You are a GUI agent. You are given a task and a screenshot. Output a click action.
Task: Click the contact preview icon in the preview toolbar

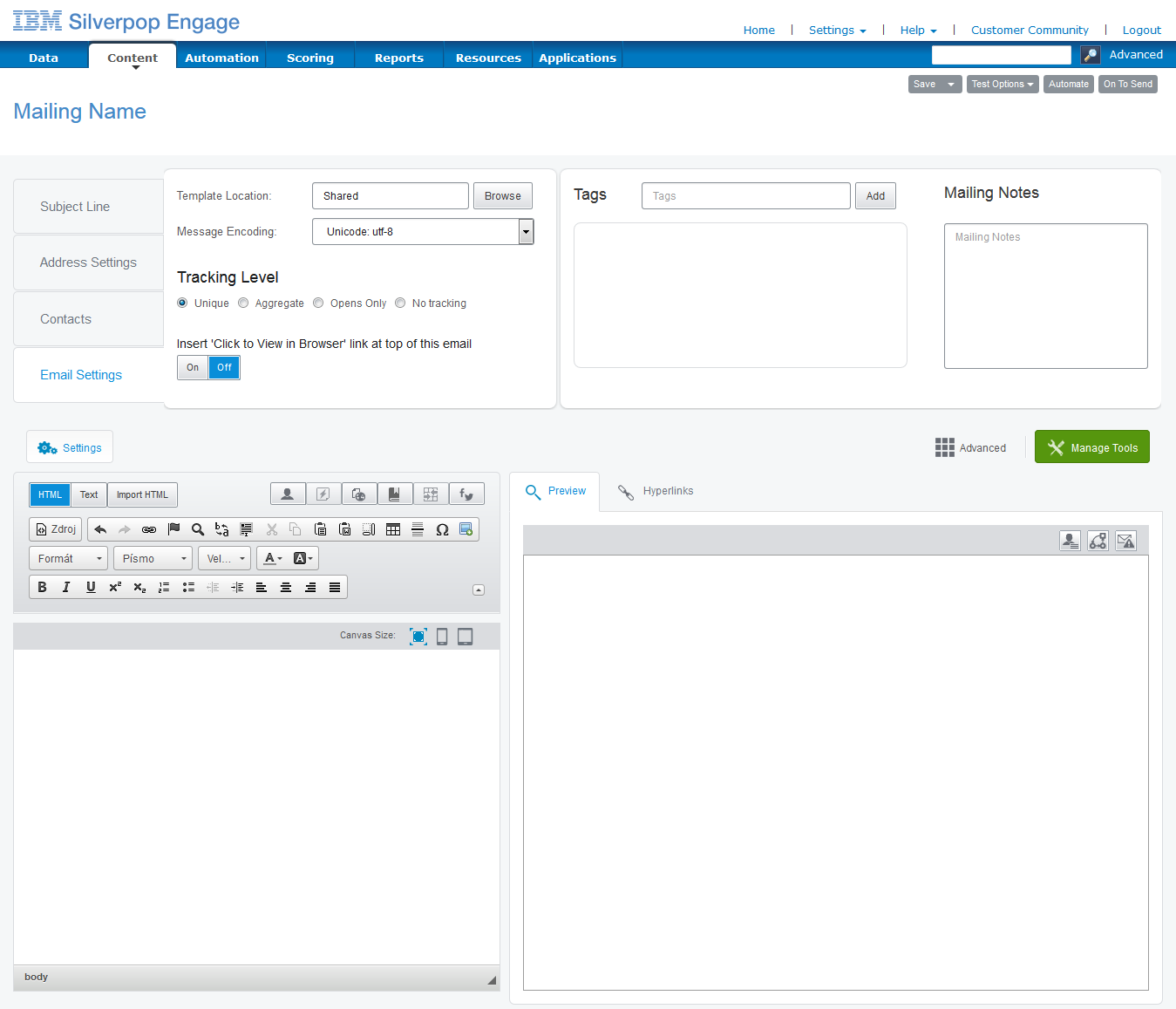pyautogui.click(x=1071, y=541)
